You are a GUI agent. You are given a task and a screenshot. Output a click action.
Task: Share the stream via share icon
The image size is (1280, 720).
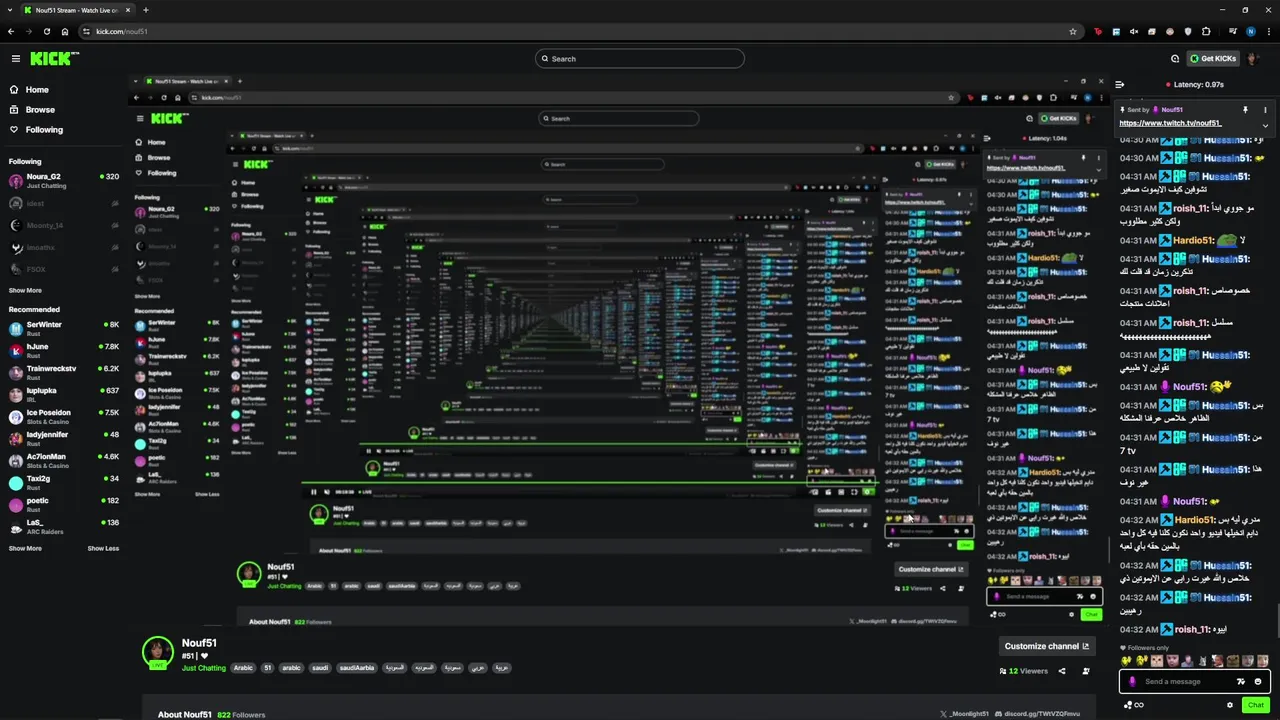pyautogui.click(x=1060, y=672)
